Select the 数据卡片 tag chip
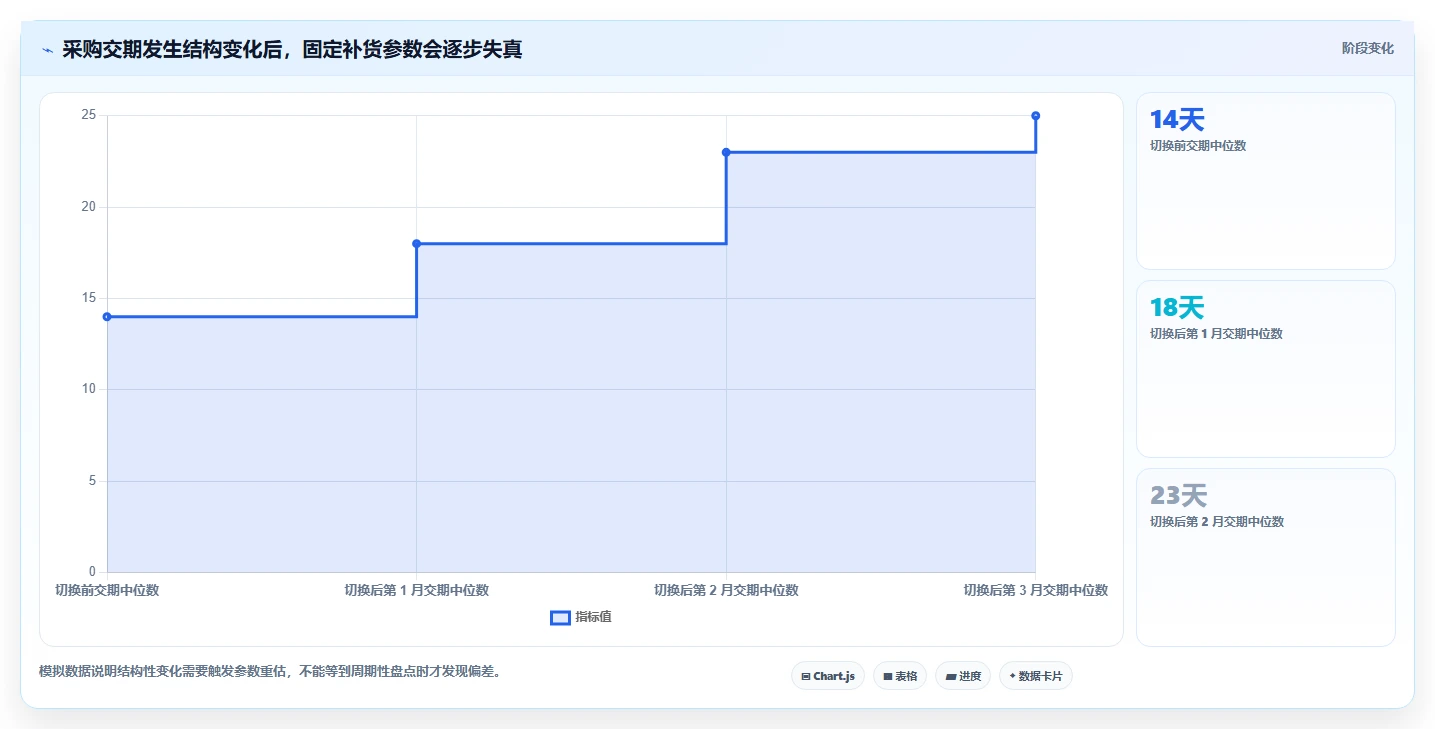Image resolution: width=1435 pixels, height=729 pixels. click(x=1036, y=676)
